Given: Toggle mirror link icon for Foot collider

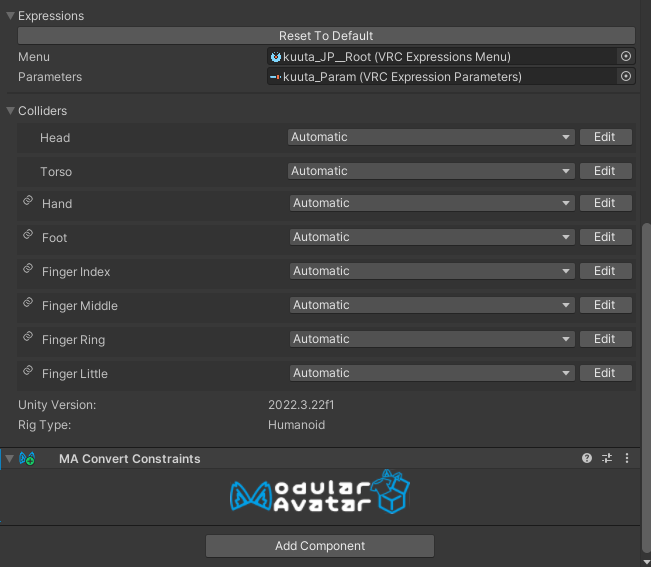Looking at the screenshot, I should coord(28,235).
